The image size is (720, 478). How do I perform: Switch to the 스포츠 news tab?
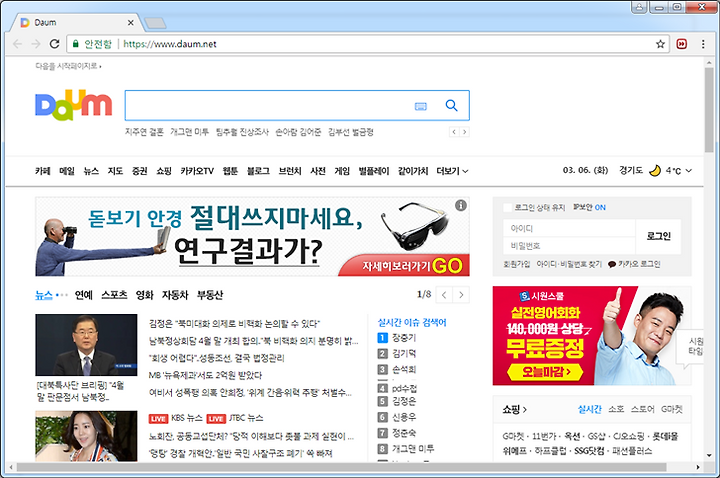point(114,295)
